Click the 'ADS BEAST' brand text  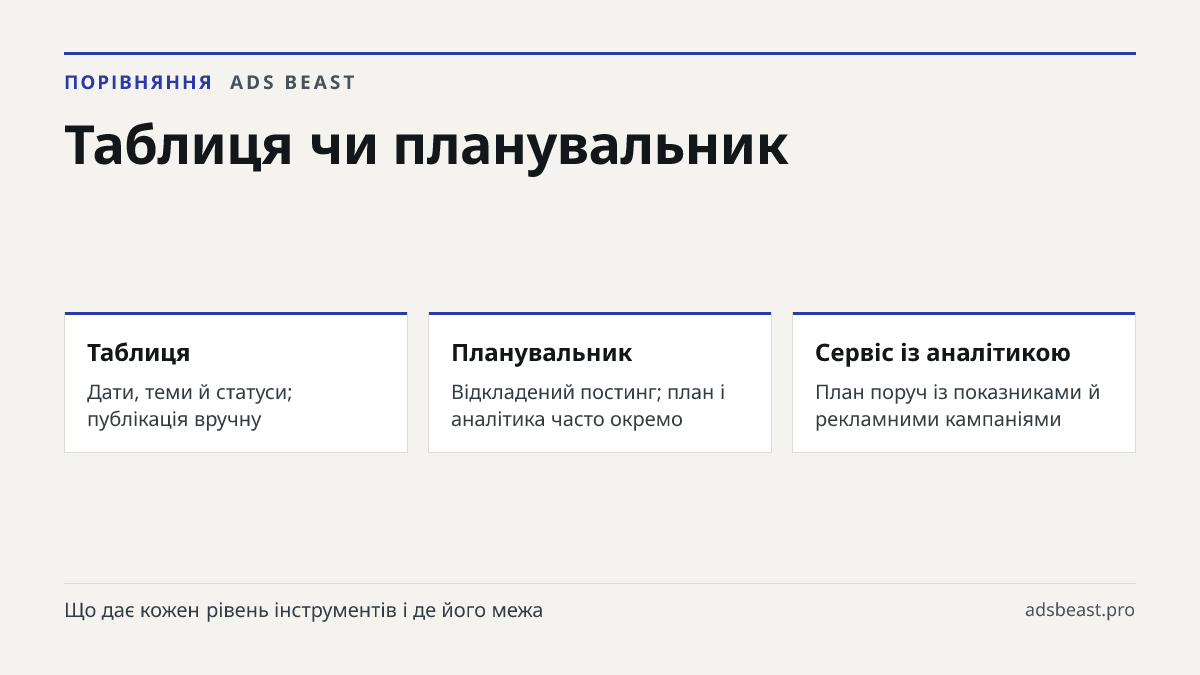[x=293, y=83]
